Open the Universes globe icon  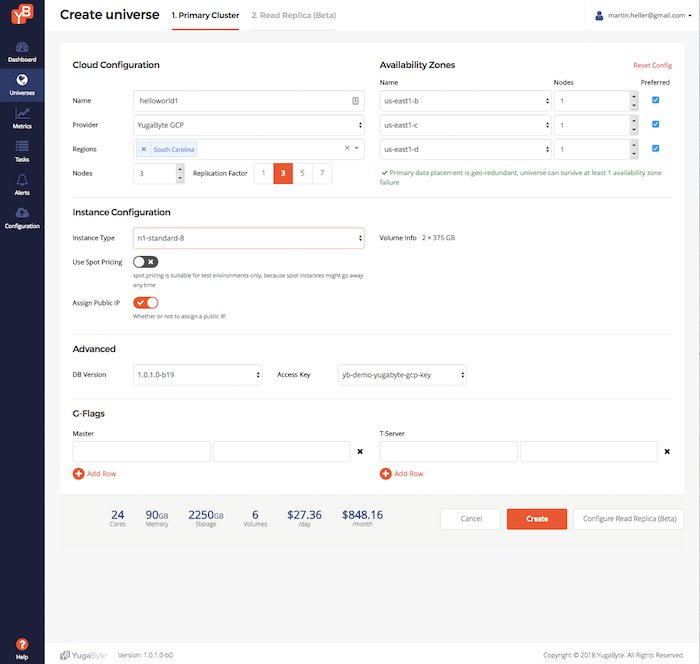[22, 80]
